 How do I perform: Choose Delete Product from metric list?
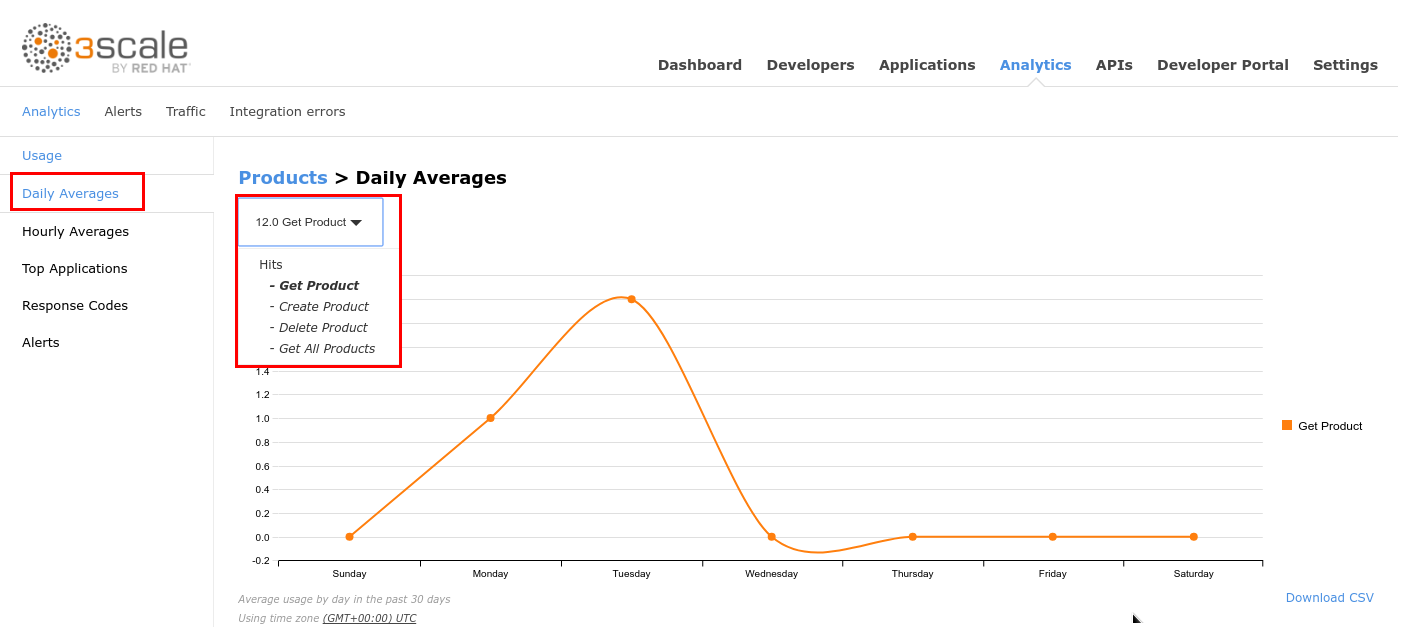(323, 328)
